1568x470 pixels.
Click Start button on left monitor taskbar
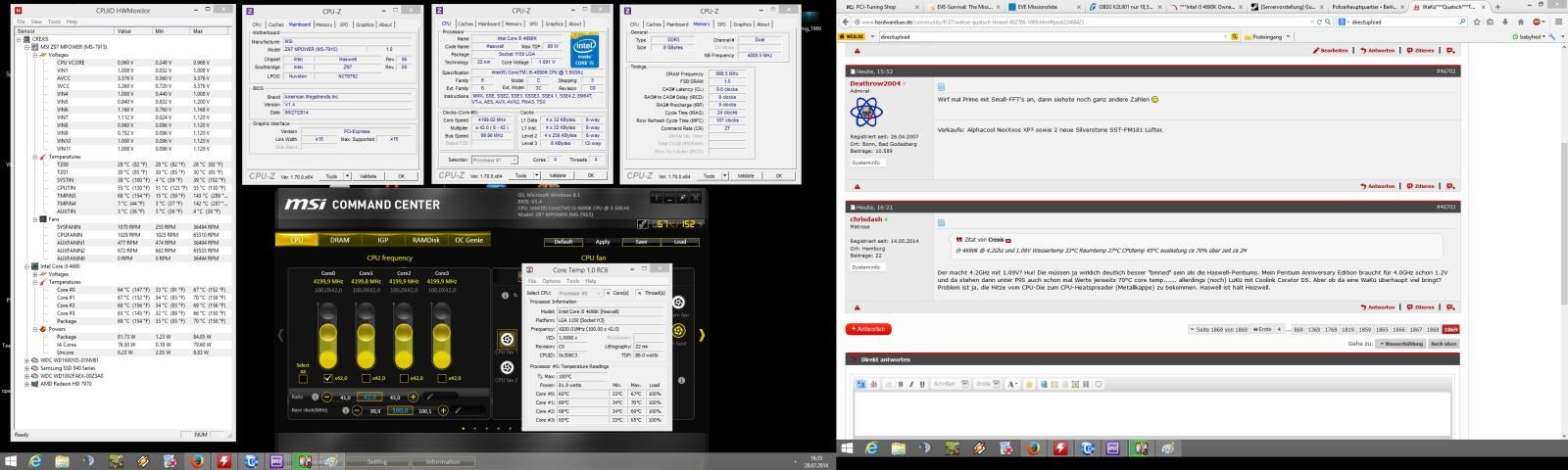pos(11,461)
